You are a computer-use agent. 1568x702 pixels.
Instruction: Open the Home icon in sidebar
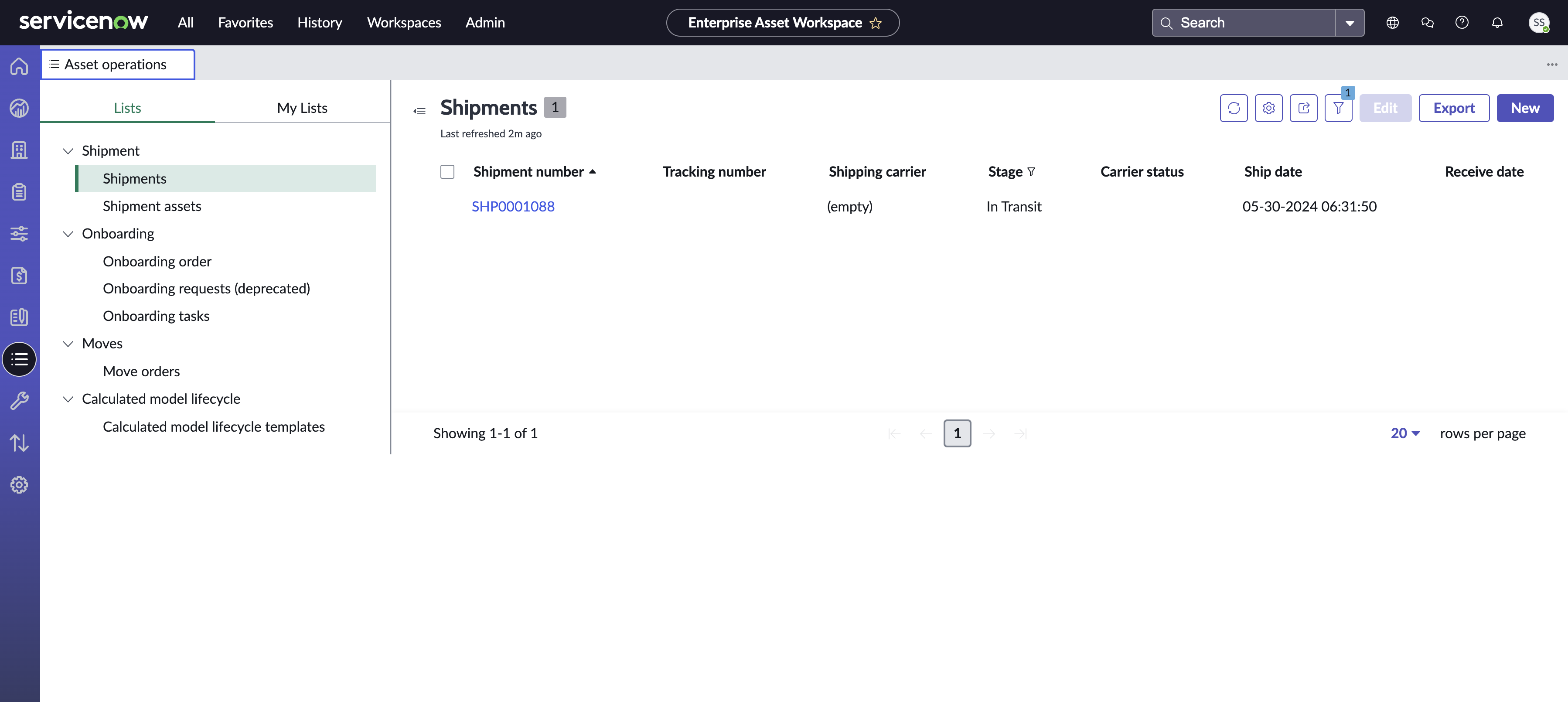click(20, 66)
